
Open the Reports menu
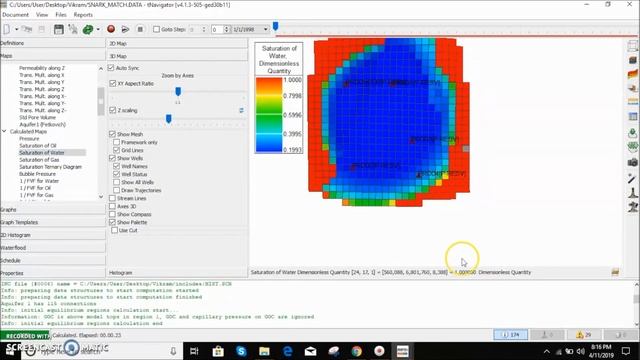(x=83, y=15)
